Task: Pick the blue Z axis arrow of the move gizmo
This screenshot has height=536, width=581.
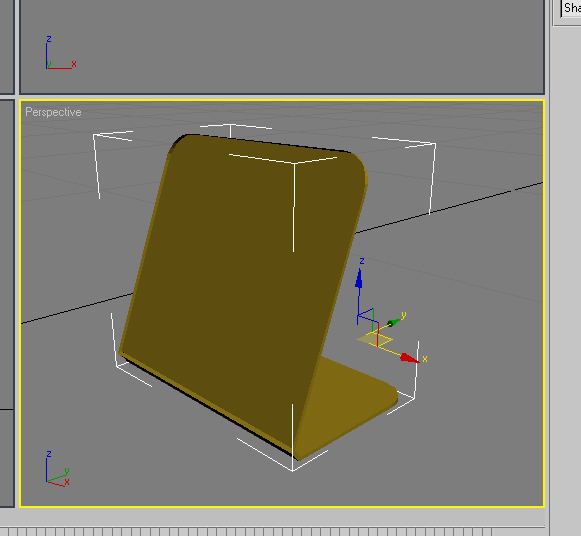Action: tap(358, 279)
